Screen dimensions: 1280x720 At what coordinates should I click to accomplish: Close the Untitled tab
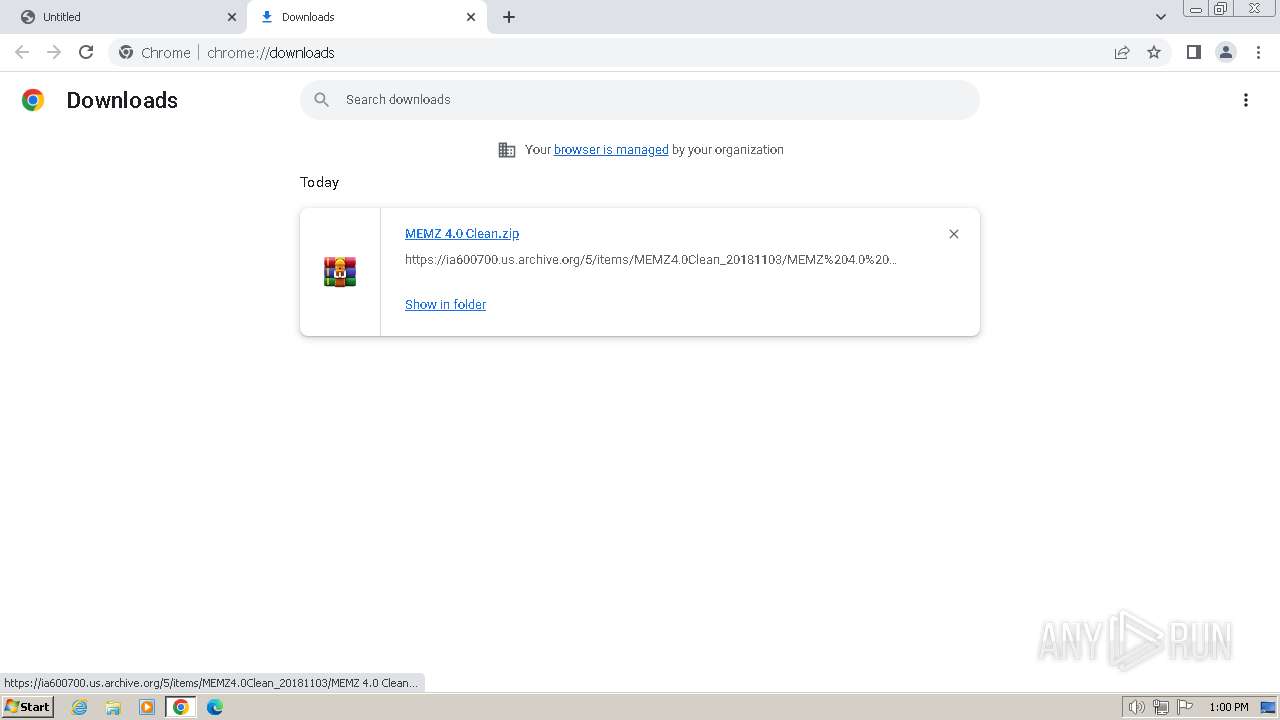point(232,17)
